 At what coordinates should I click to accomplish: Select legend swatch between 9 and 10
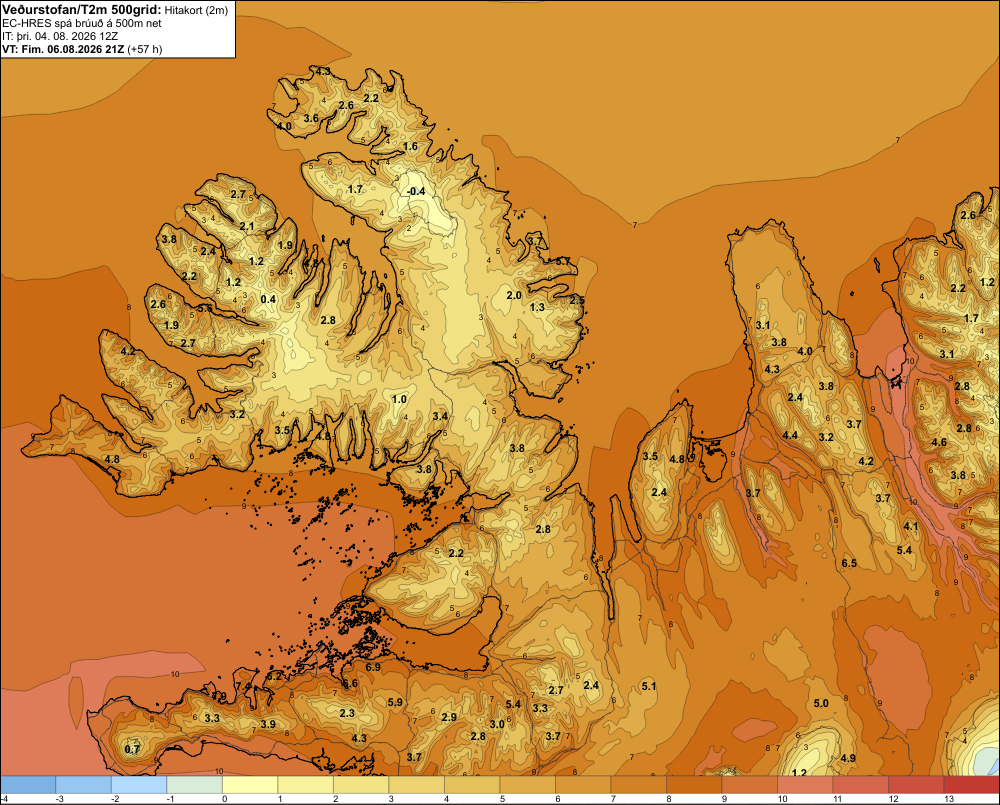click(749, 785)
